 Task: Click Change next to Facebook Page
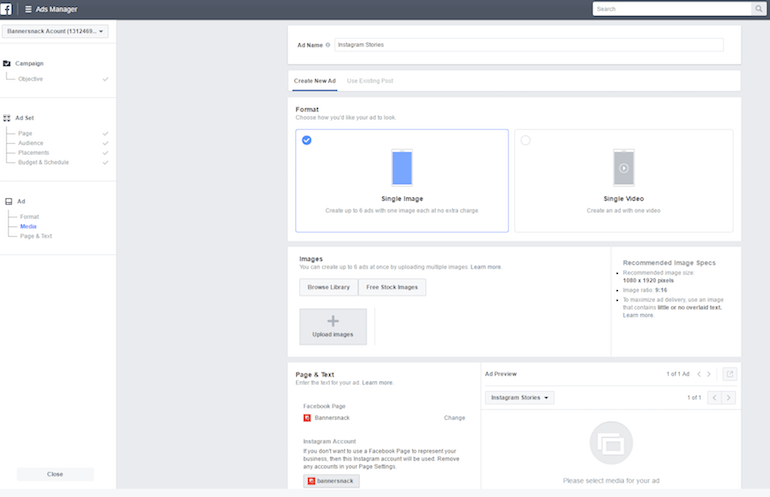click(x=454, y=418)
